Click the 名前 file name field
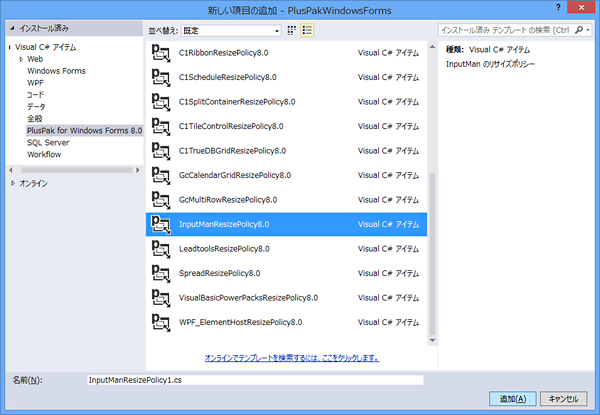This screenshot has width=600, height=415. pyautogui.click(x=255, y=380)
